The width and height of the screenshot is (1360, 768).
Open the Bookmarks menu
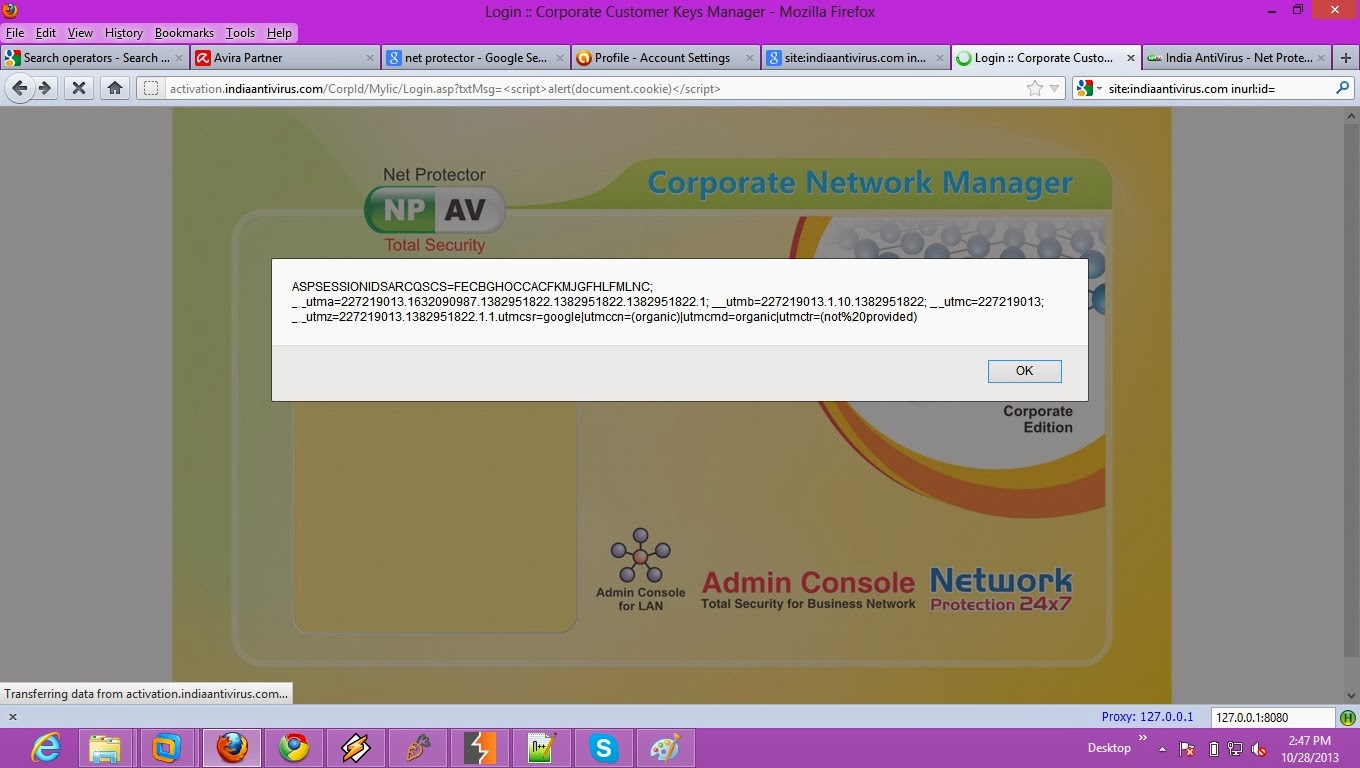184,33
